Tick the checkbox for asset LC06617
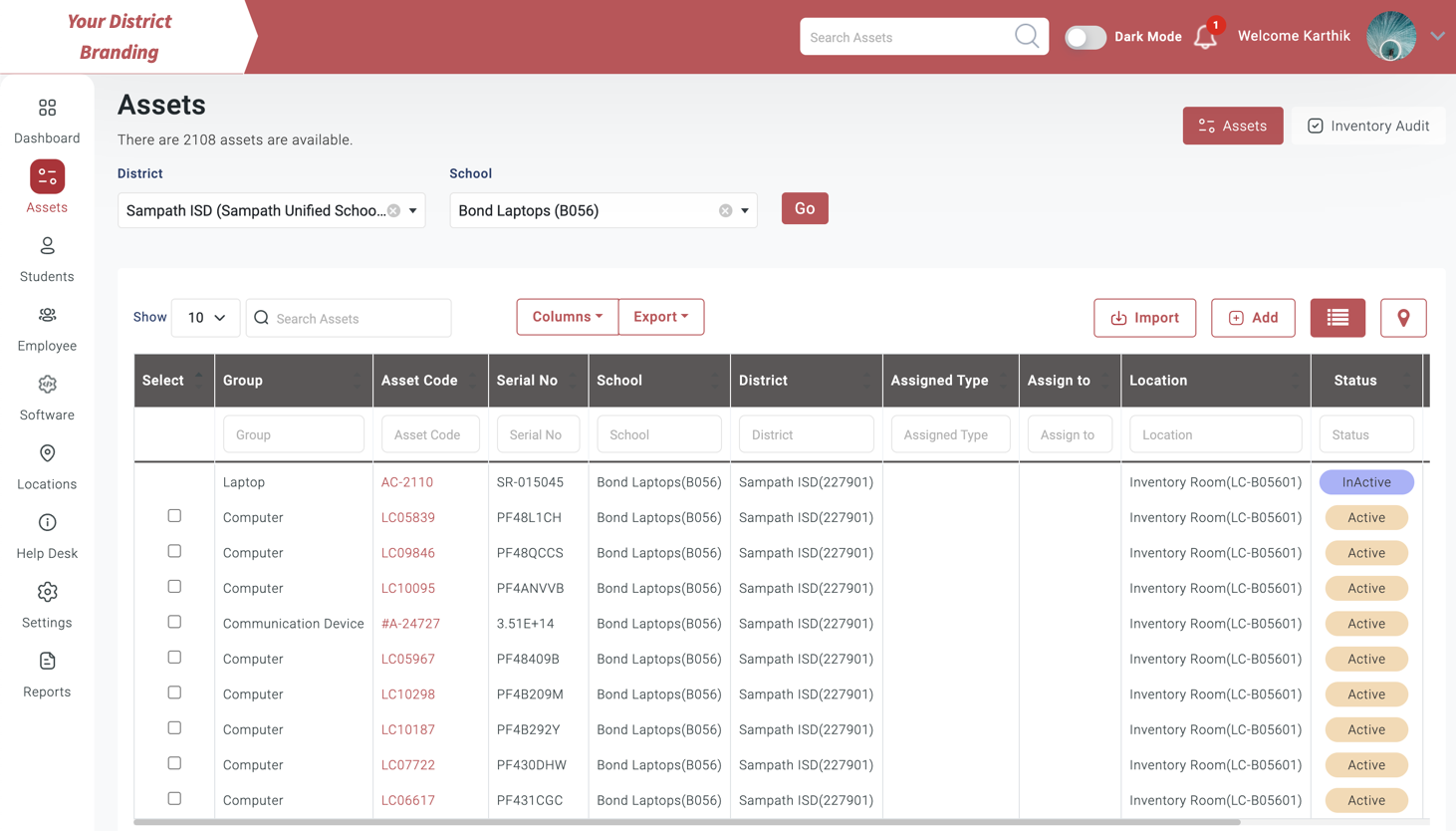This screenshot has width=1456, height=831. click(x=174, y=798)
